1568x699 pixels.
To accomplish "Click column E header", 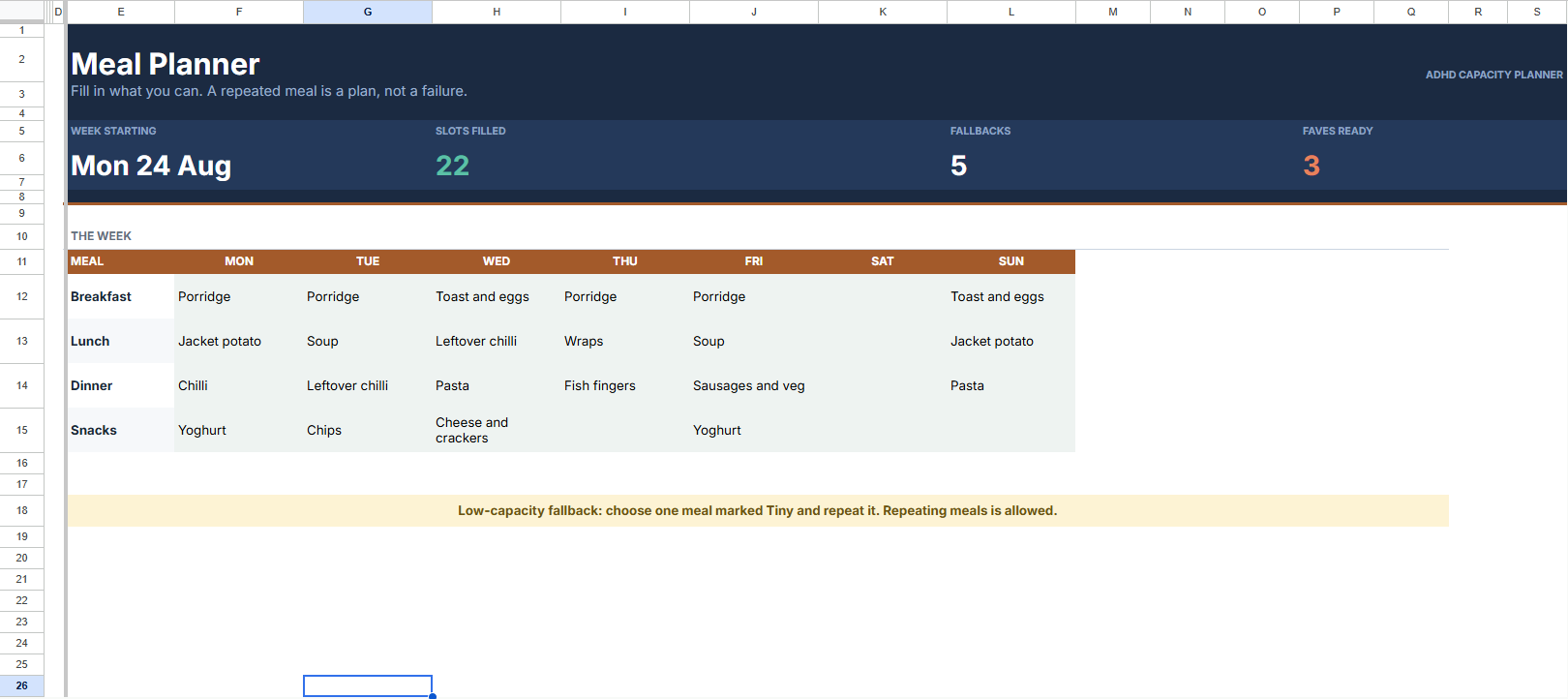I will [x=121, y=12].
